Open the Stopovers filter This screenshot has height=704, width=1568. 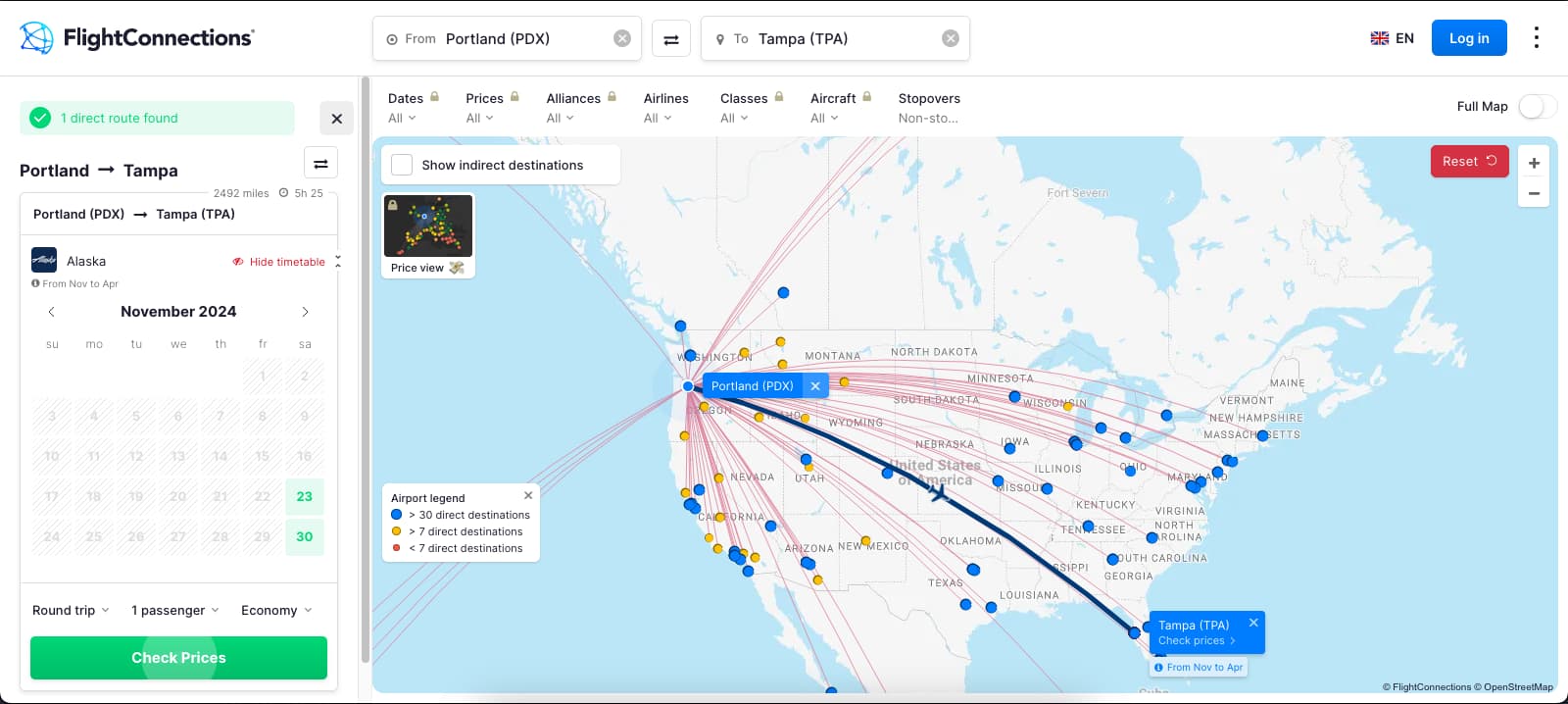coord(929,108)
